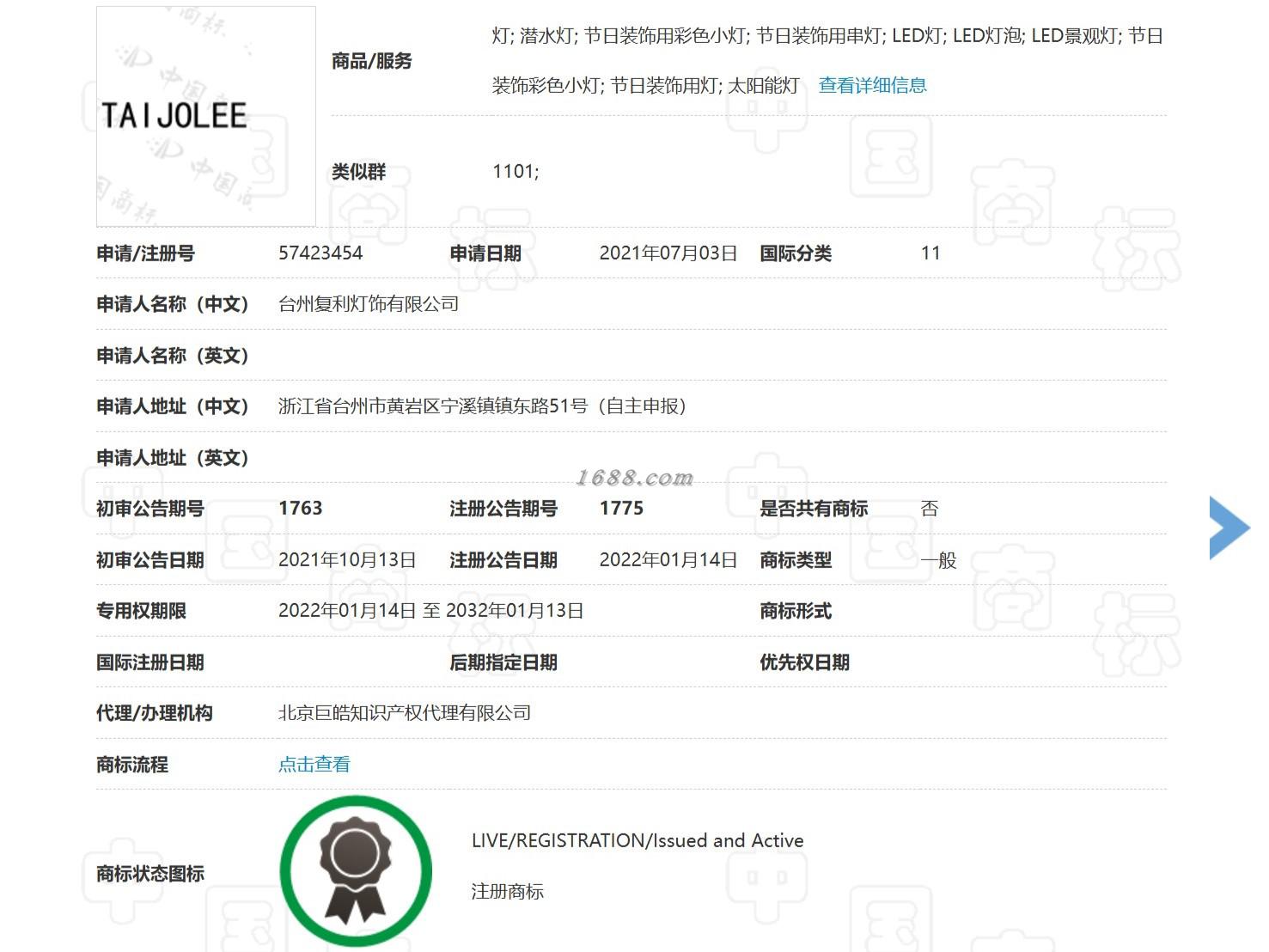The height and width of the screenshot is (952, 1269).
Task: Click the 专用权期限 label
Action: click(141, 610)
